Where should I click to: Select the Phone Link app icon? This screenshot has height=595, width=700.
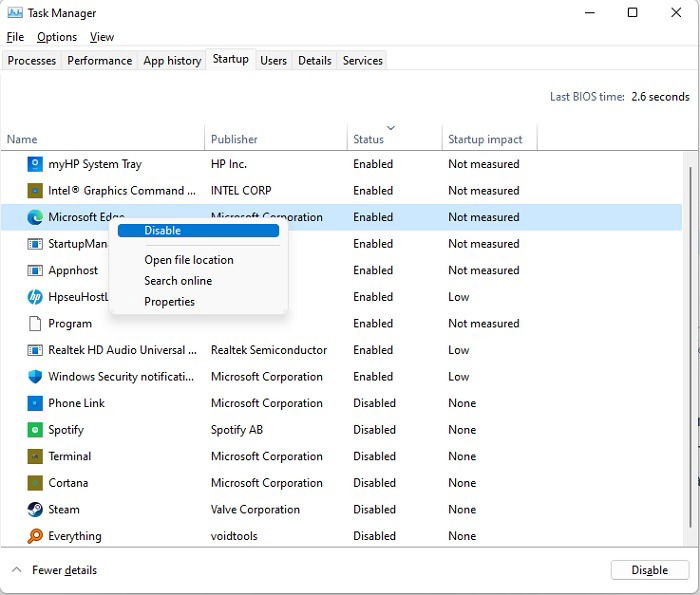35,403
